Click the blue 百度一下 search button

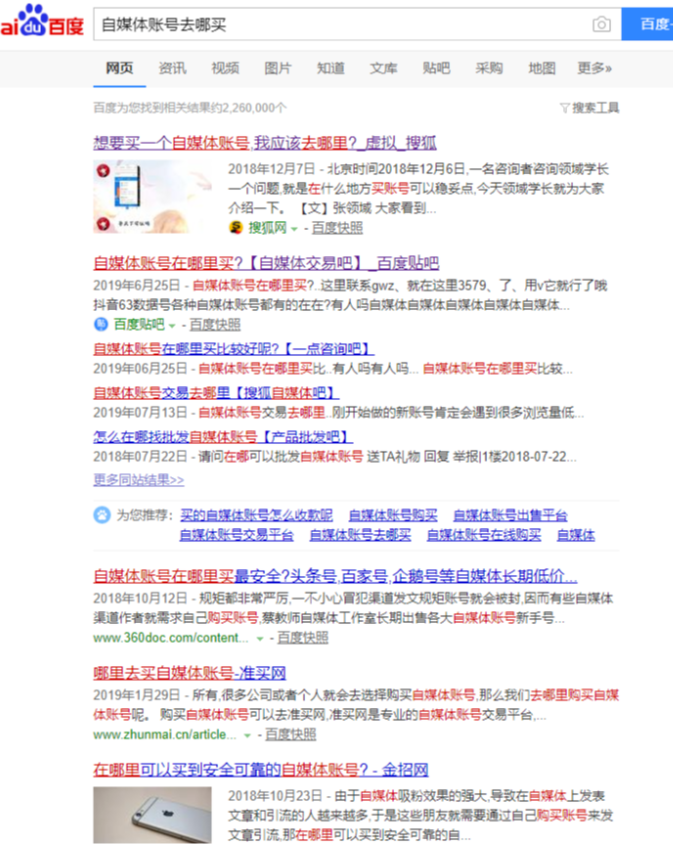coord(647,24)
